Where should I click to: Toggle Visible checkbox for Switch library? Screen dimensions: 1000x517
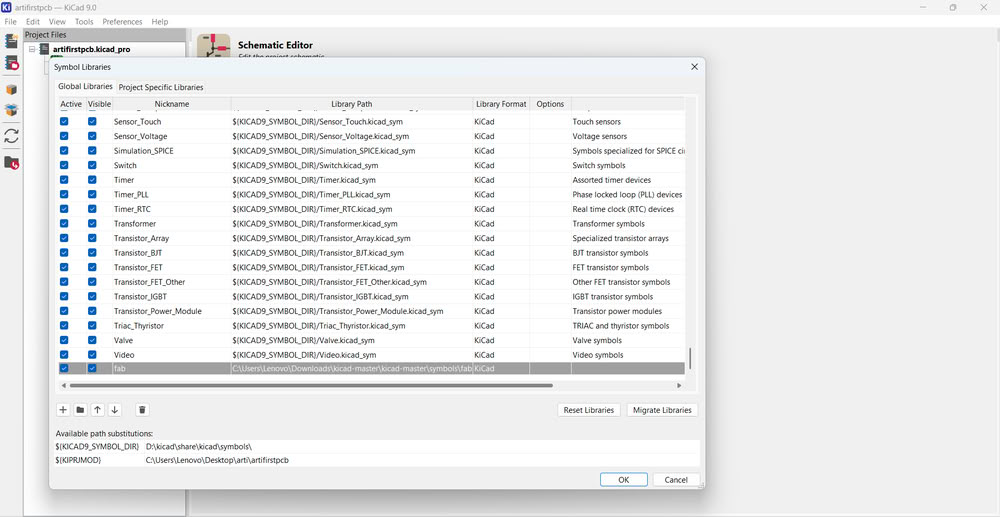92,165
